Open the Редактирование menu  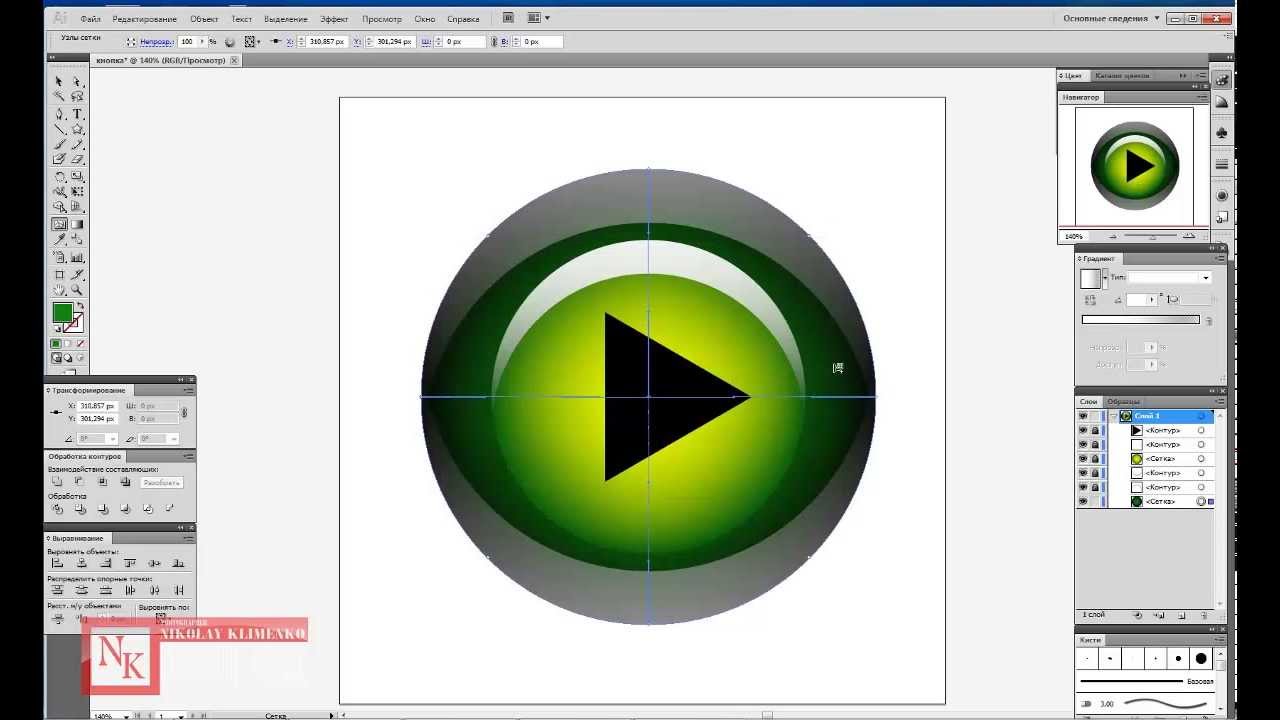[145, 19]
